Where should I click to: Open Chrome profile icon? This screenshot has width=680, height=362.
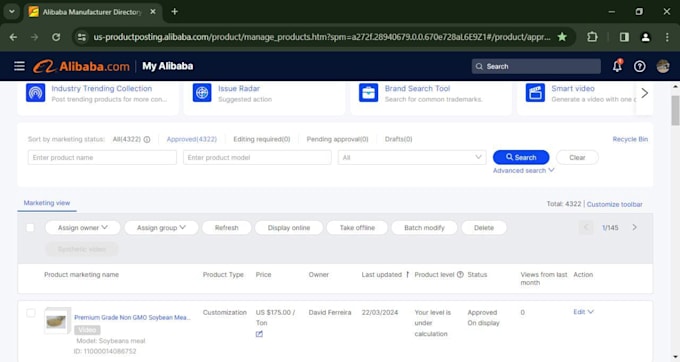[x=645, y=37]
